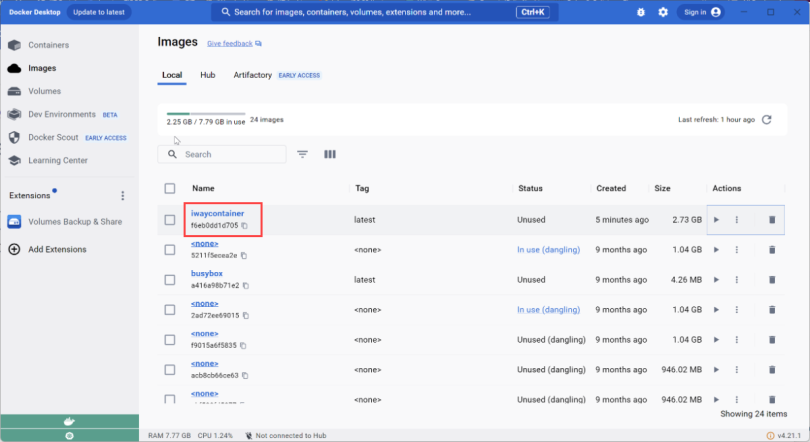Open Volumes in the left sidebar
Viewport: 810px width, 442px height.
[44, 91]
